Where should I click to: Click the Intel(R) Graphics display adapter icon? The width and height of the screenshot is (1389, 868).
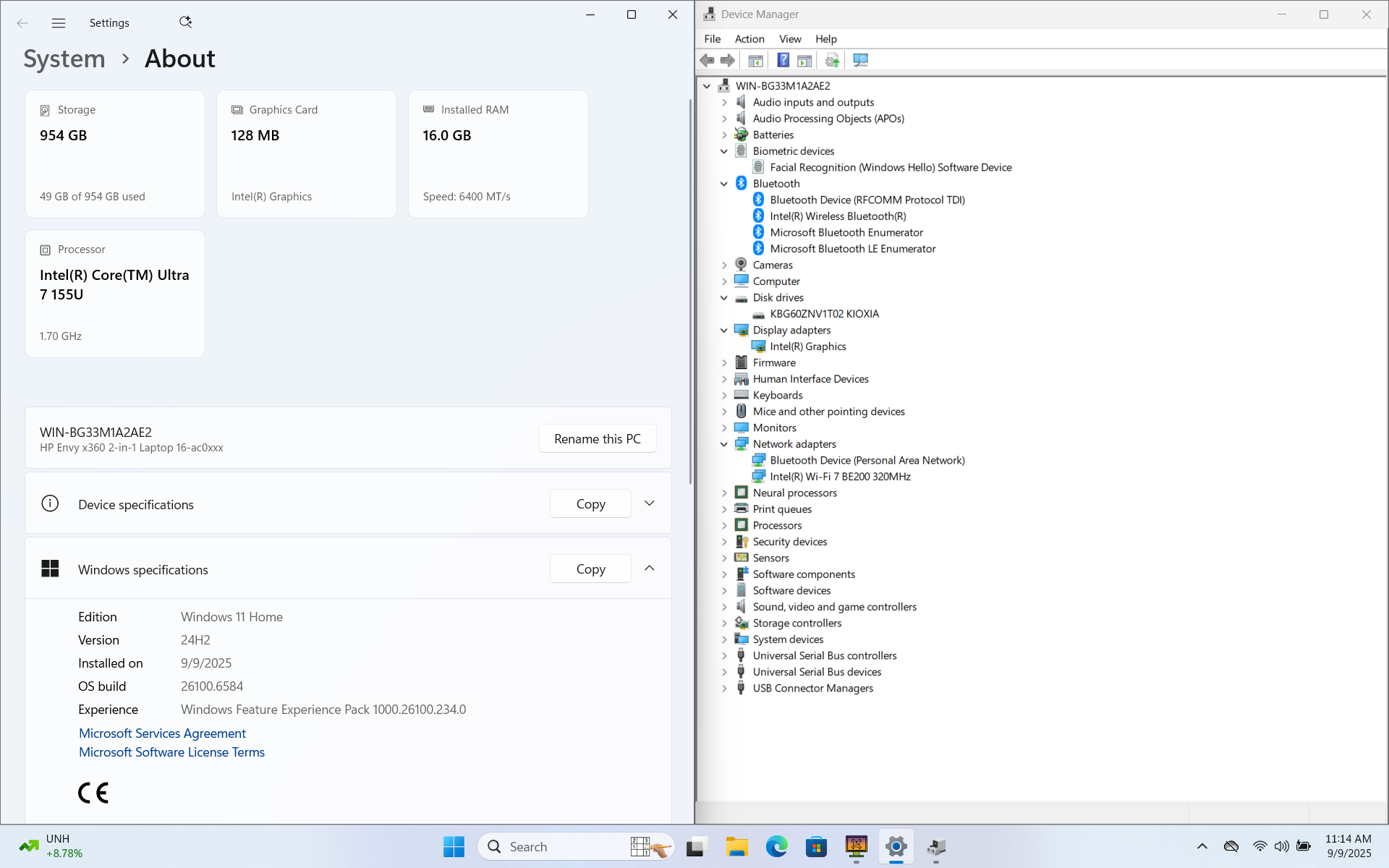click(758, 346)
